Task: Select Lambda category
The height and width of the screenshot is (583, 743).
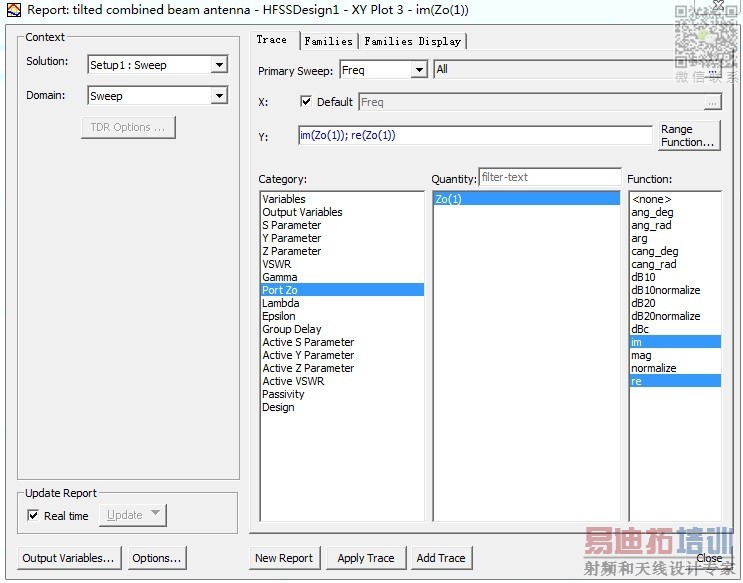Action: point(342,303)
